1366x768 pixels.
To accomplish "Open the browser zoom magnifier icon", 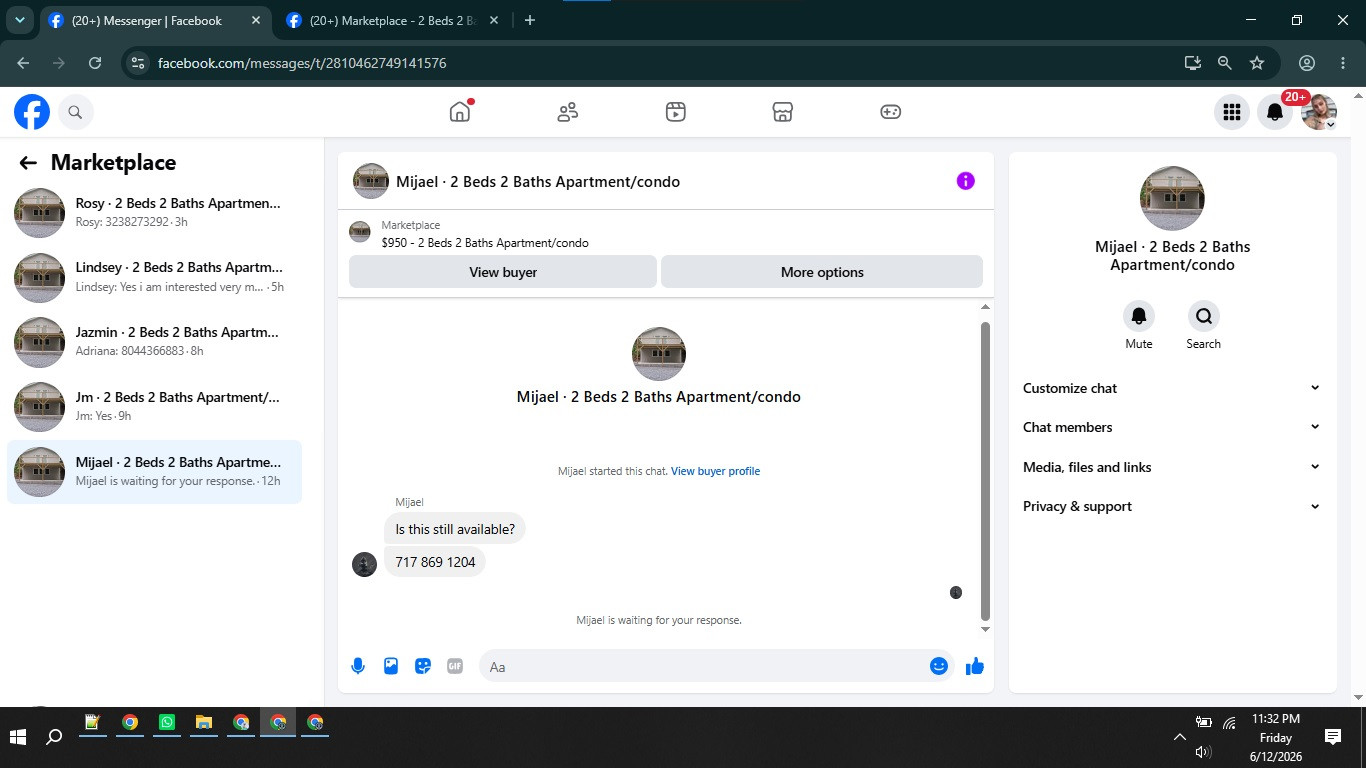I will click(1224, 63).
